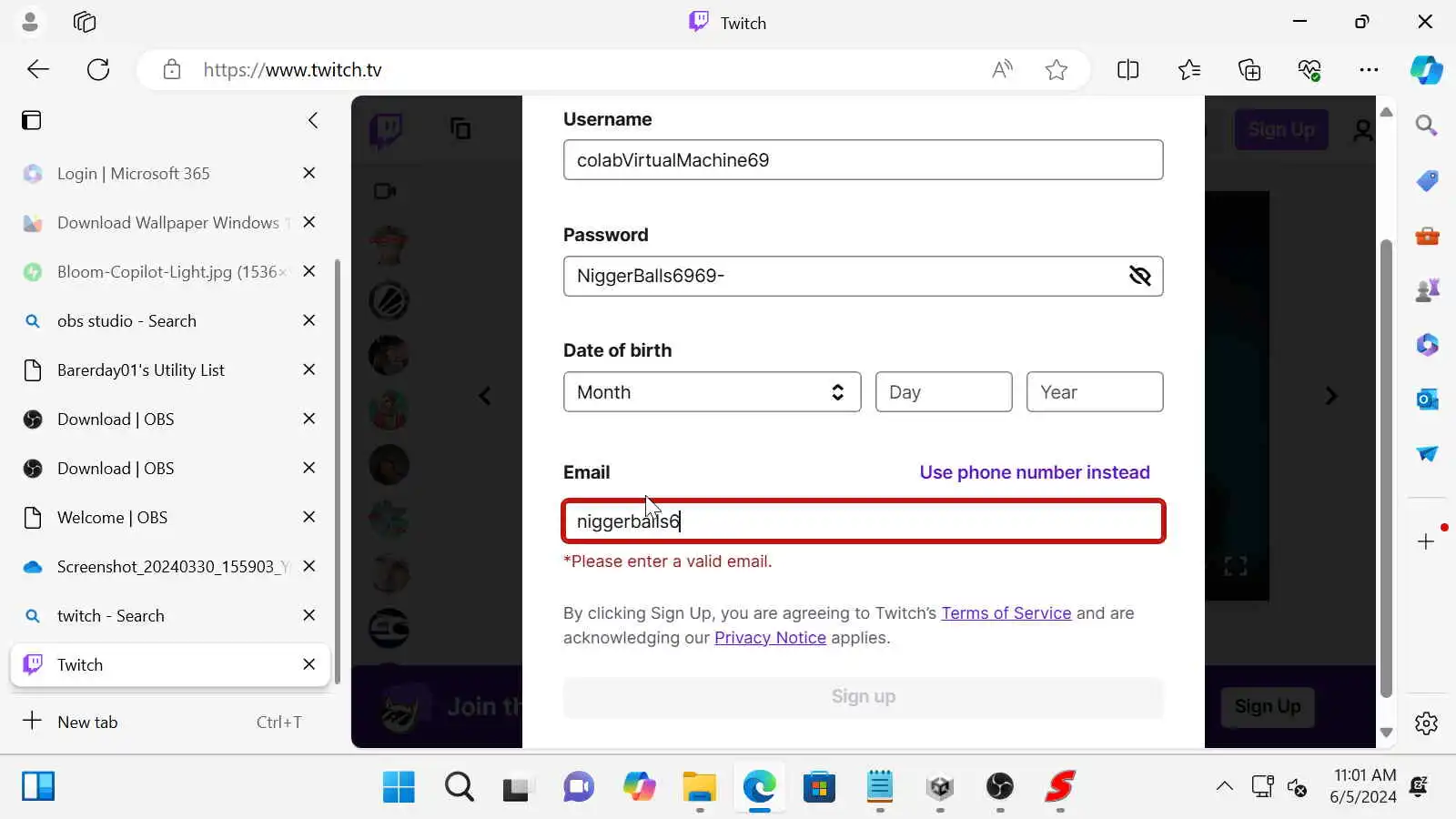Focus the Year input field
The height and width of the screenshot is (819, 1456).
1095,392
